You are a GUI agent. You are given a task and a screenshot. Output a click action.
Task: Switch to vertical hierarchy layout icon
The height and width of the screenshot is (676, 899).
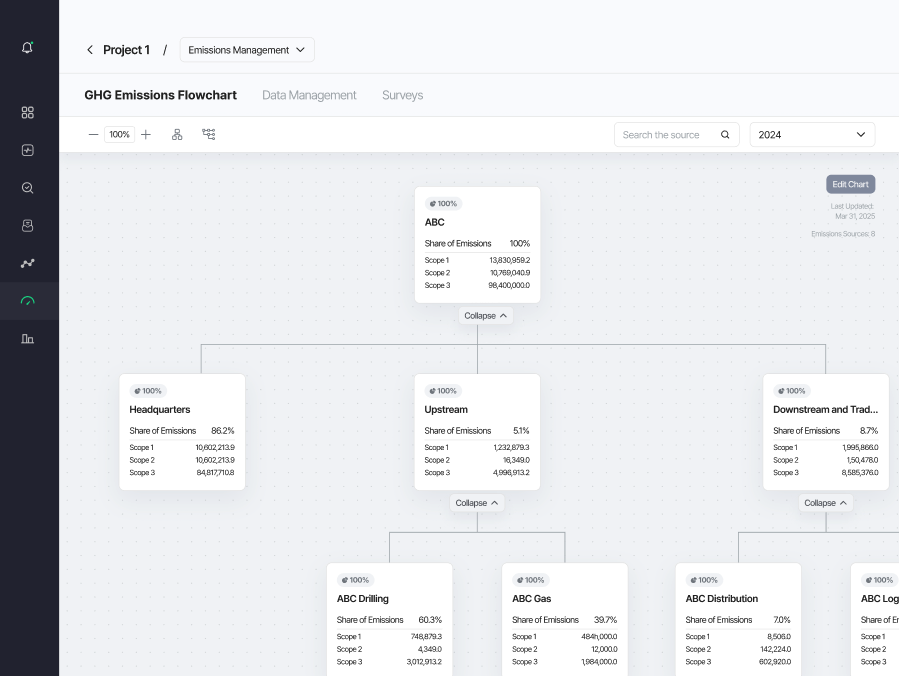click(x=177, y=135)
